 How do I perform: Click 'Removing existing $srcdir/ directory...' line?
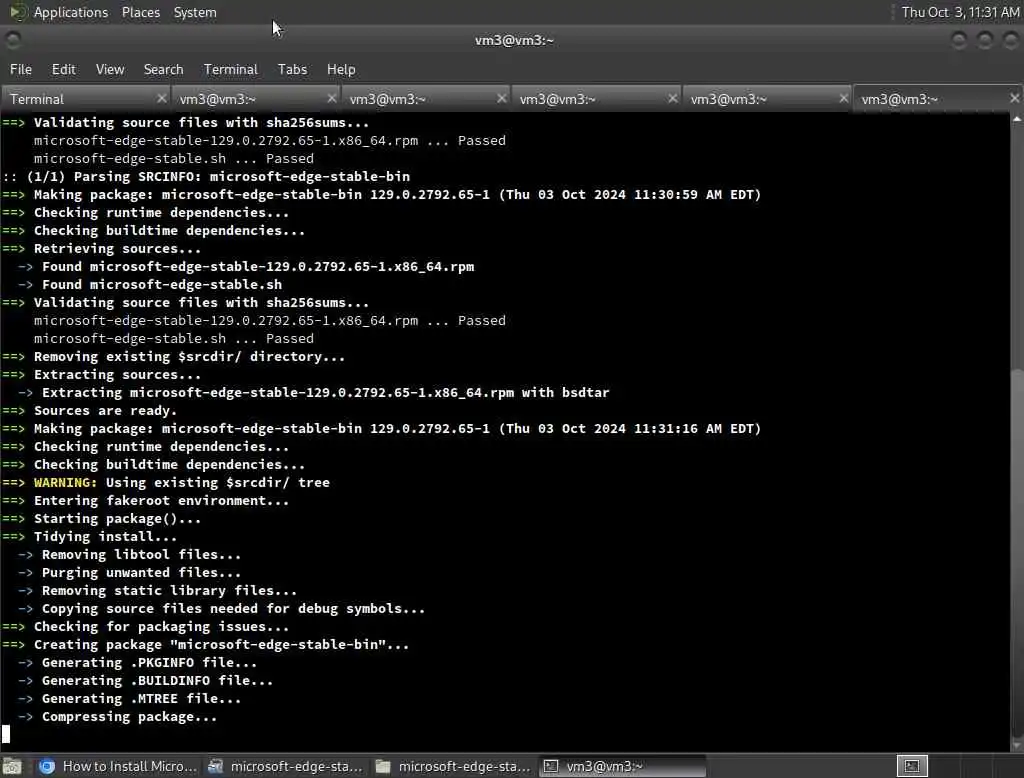tap(189, 357)
